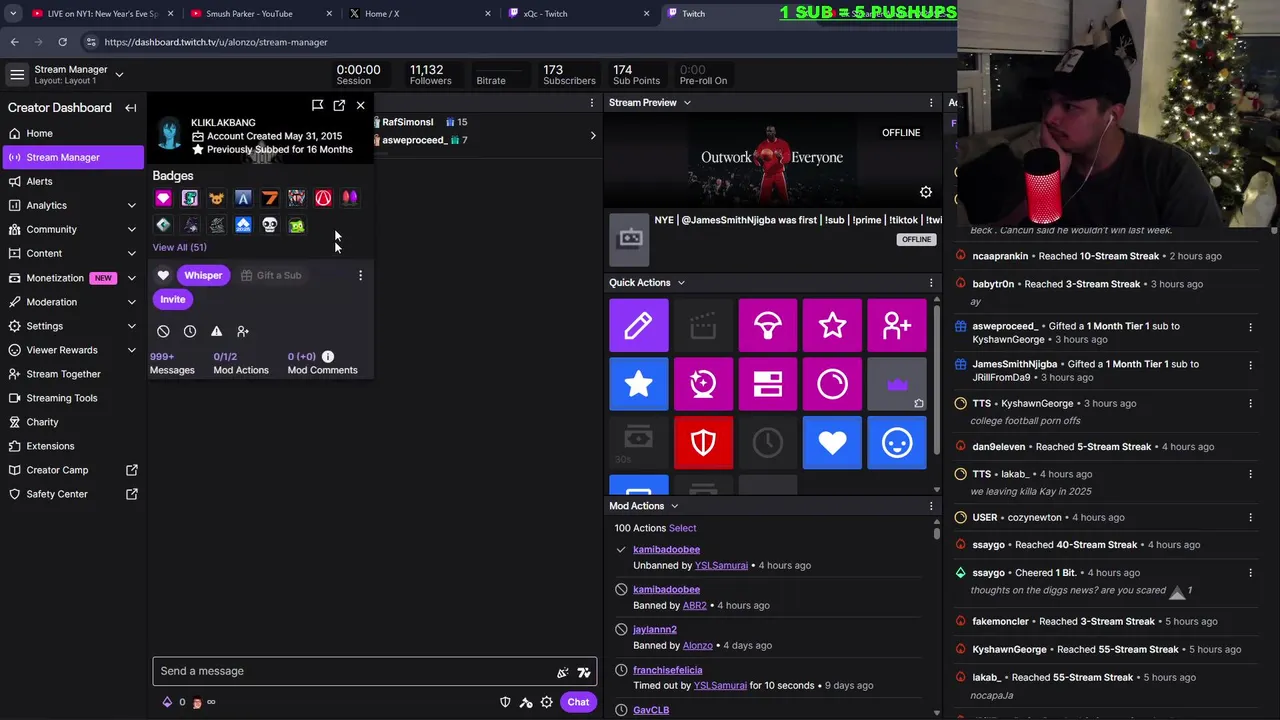
Task: Click Edit Stream Info pencil quick action
Action: [638, 325]
